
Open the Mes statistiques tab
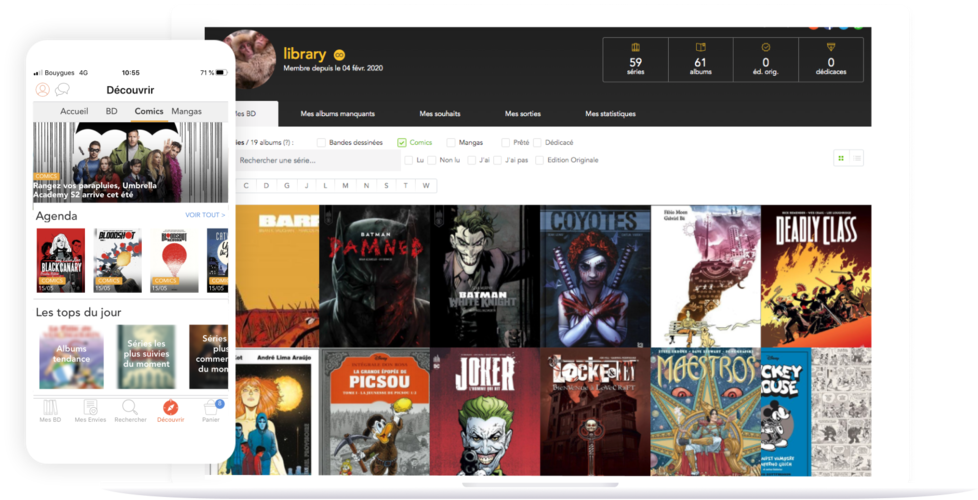610,113
